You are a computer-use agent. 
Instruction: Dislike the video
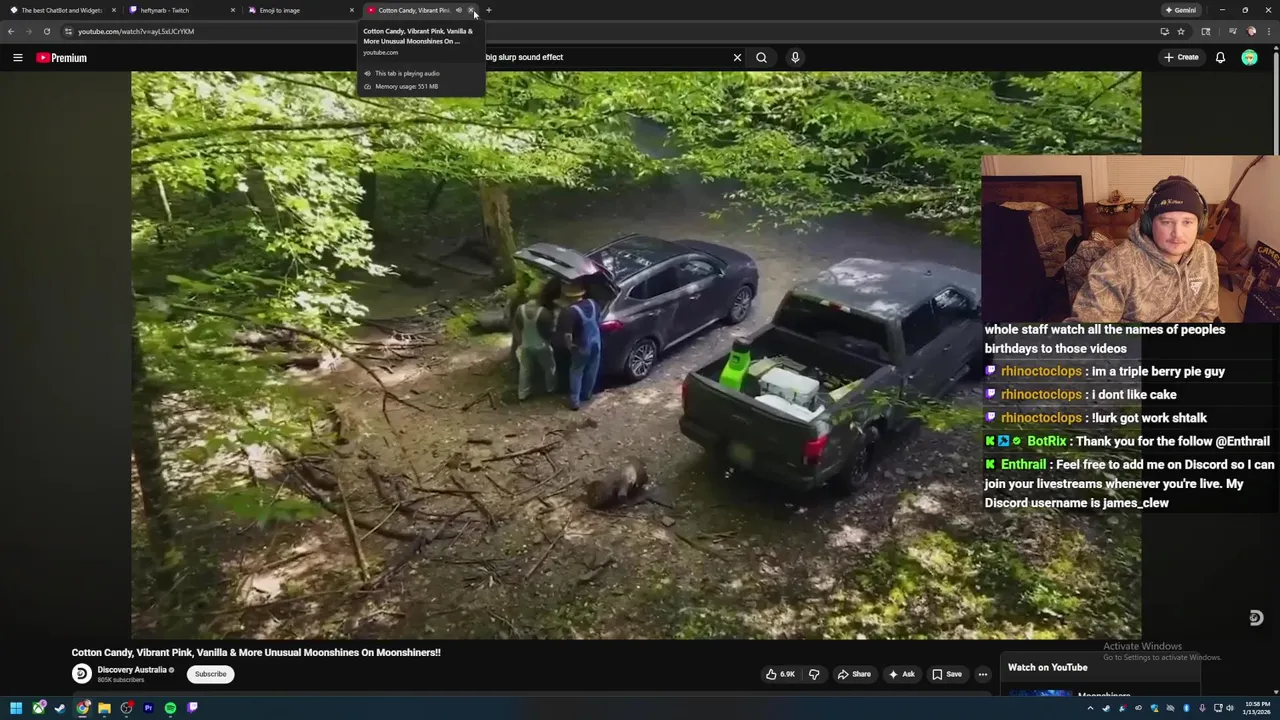[814, 674]
